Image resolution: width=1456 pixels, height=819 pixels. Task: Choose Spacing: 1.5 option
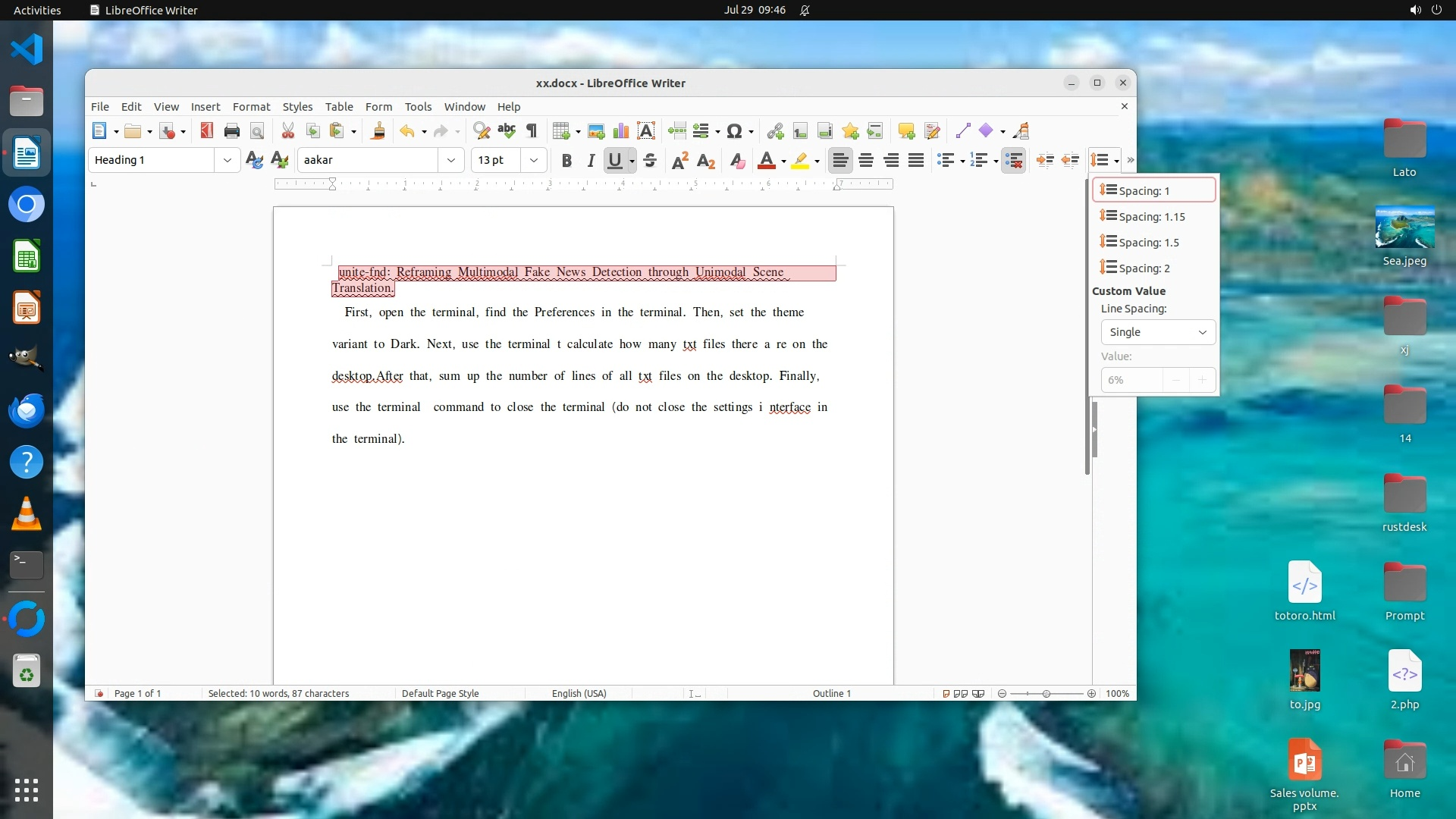pos(1148,242)
